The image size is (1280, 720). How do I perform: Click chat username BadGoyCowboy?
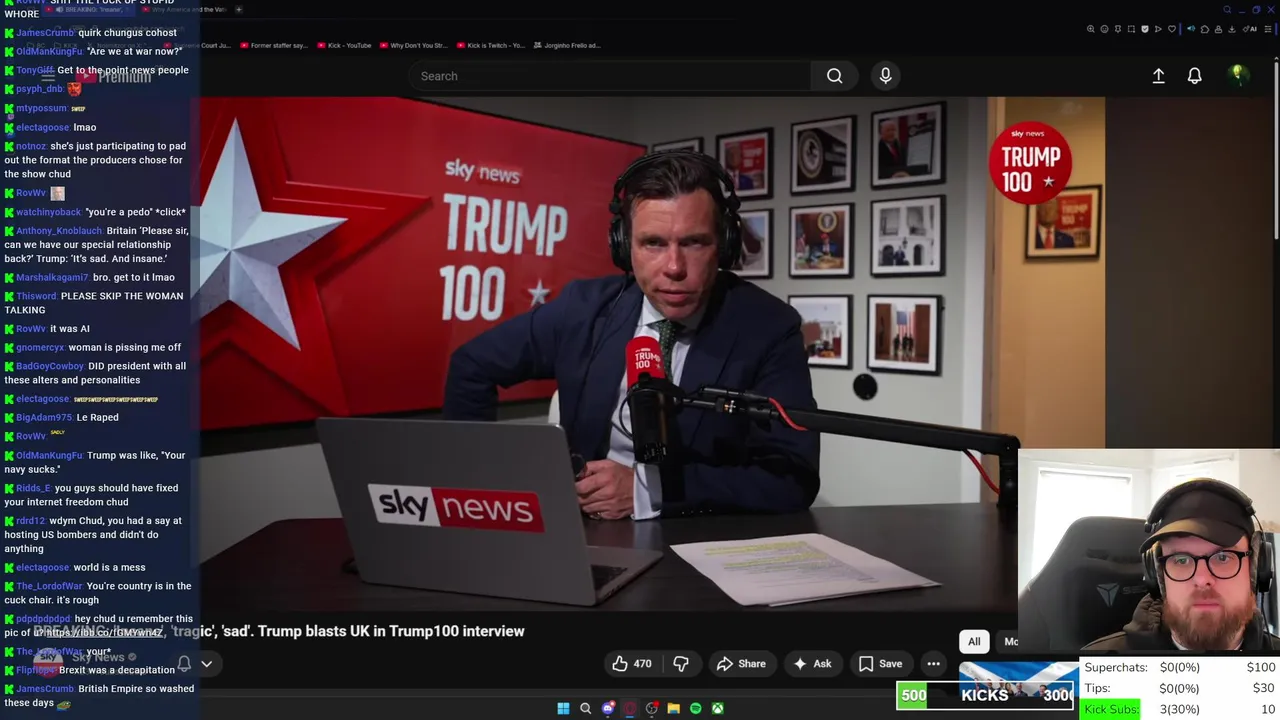click(50, 366)
